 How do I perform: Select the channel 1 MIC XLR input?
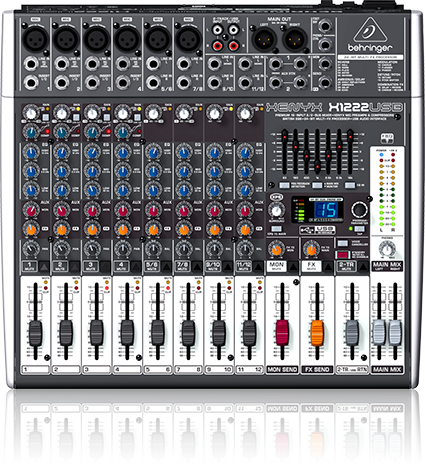(x=35, y=39)
